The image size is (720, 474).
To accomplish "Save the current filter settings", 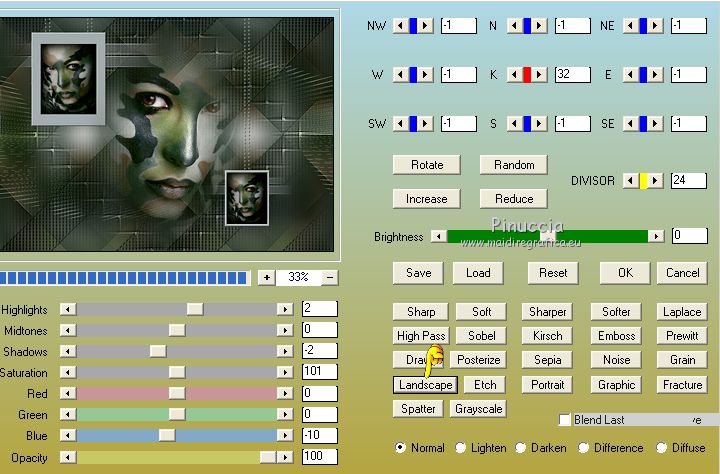I will [418, 273].
